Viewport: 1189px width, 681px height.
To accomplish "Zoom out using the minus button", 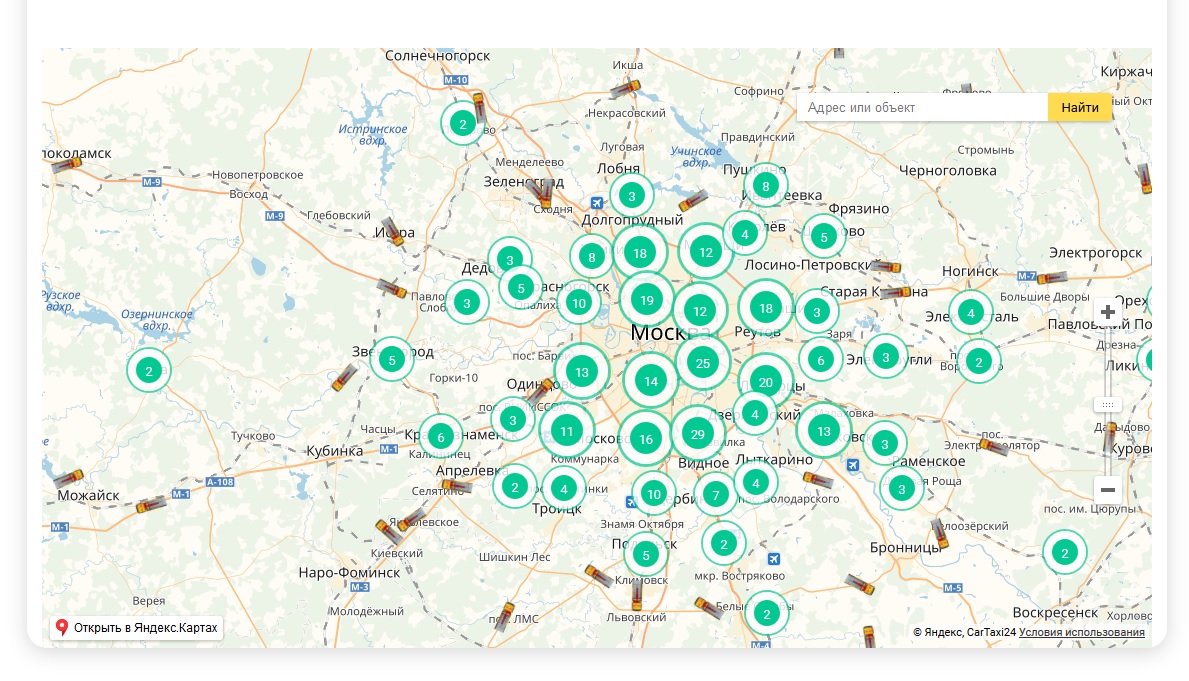I will coord(1107,490).
